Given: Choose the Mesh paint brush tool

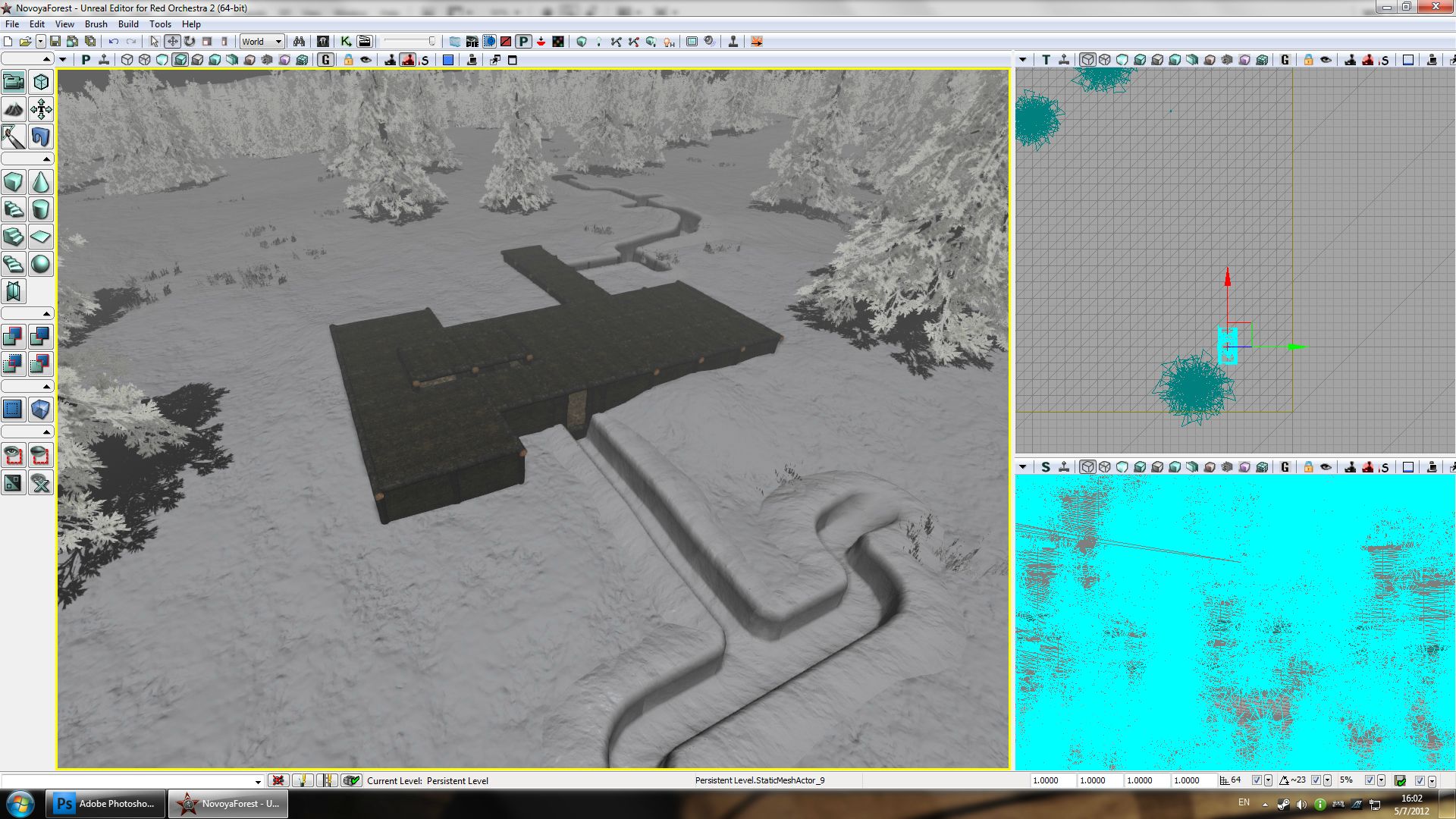Looking at the screenshot, I should pyautogui.click(x=14, y=136).
